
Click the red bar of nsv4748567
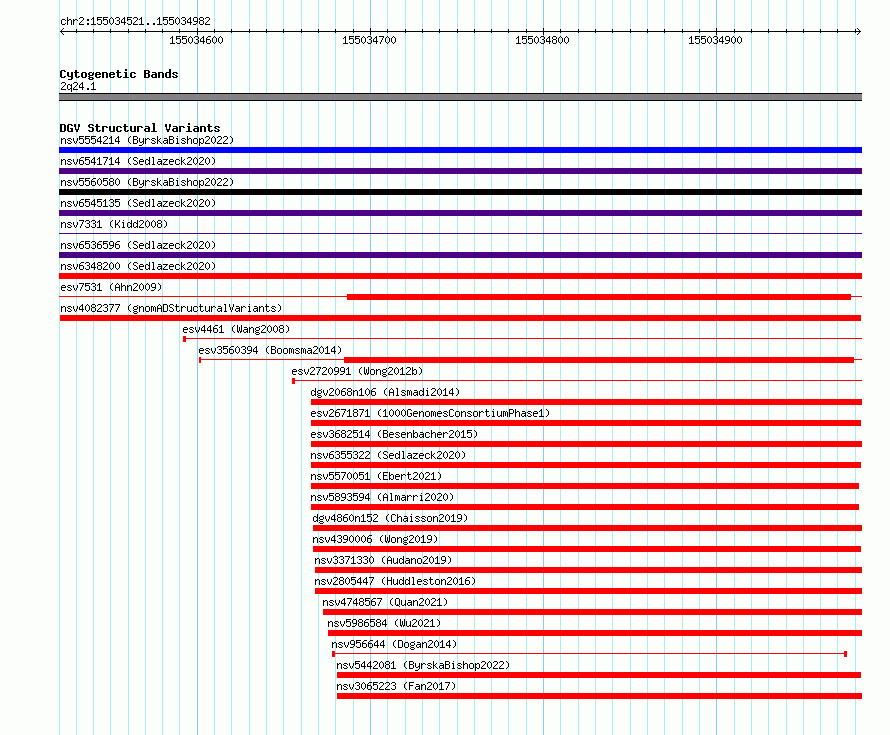(593, 612)
